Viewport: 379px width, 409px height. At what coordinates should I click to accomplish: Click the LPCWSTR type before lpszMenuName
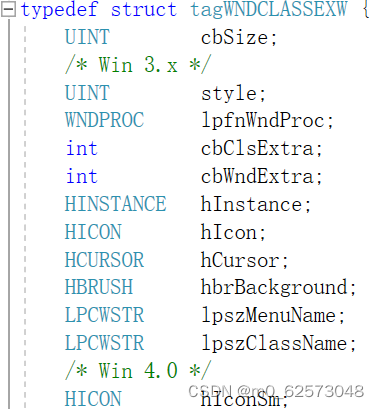click(x=104, y=315)
